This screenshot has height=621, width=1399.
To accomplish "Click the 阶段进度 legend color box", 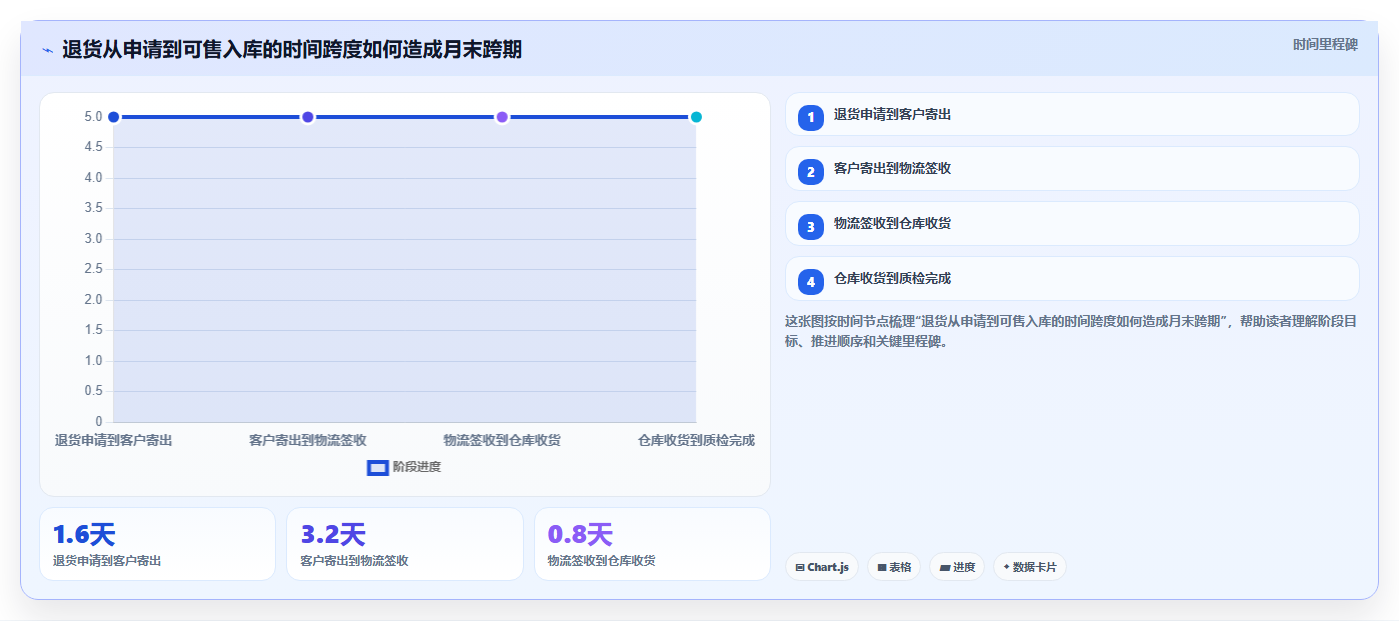I will [x=378, y=467].
